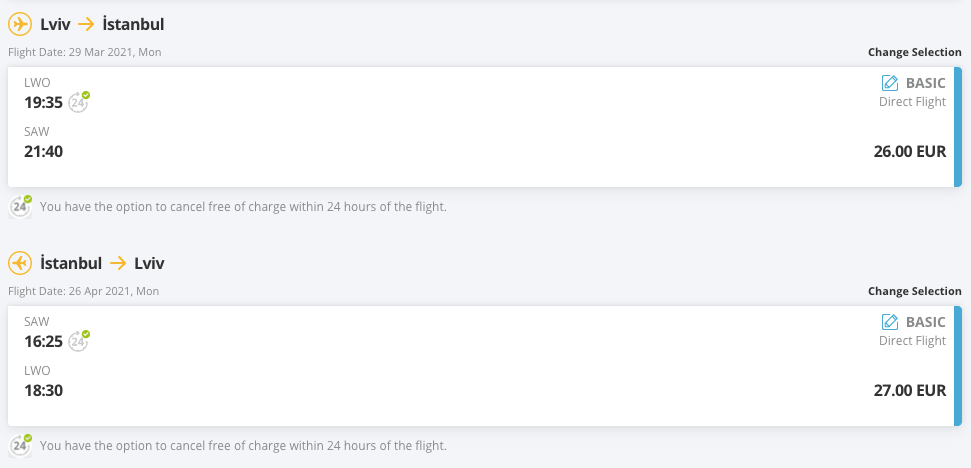This screenshot has width=971, height=468.
Task: Click the orange arrow between Lviv and İstanbul
Action: pyautogui.click(x=87, y=24)
